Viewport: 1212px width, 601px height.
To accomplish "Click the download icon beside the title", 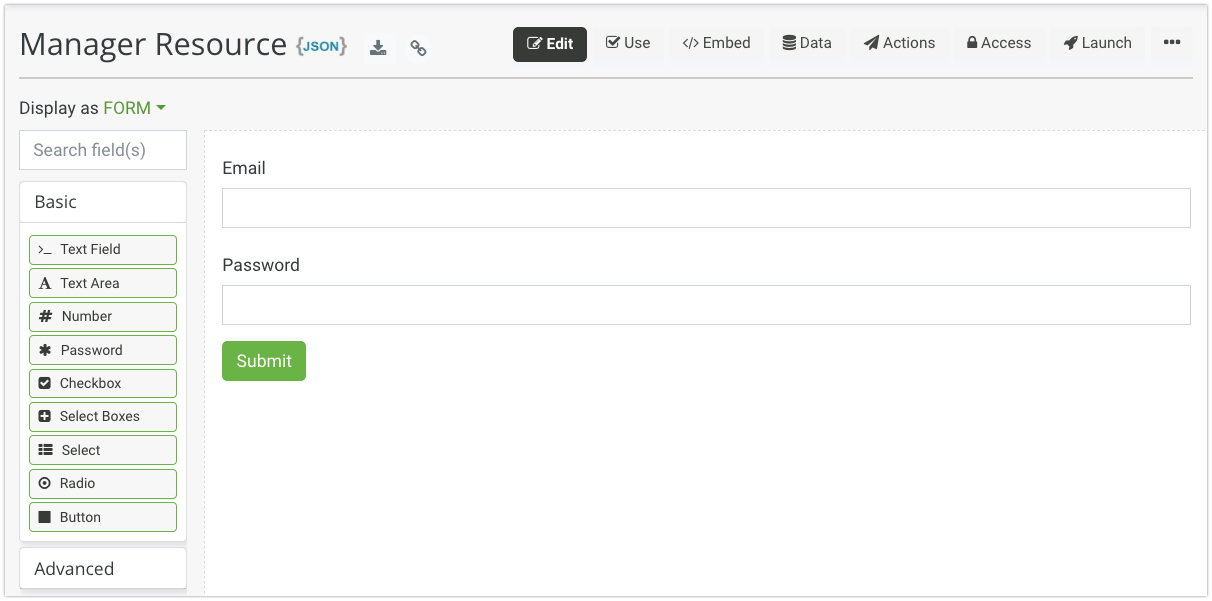I will pos(378,48).
